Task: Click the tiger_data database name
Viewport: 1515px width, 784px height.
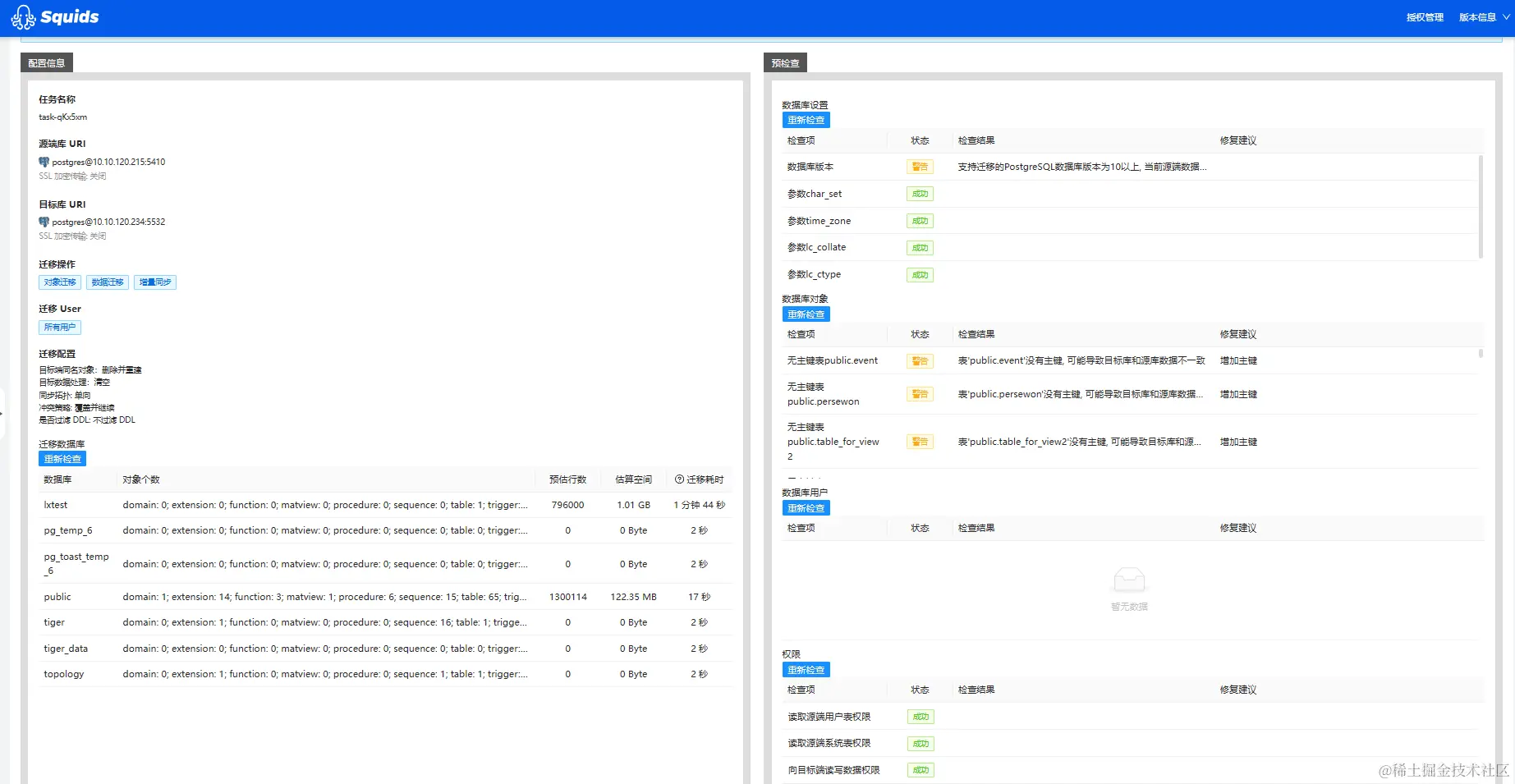Action: tap(66, 649)
